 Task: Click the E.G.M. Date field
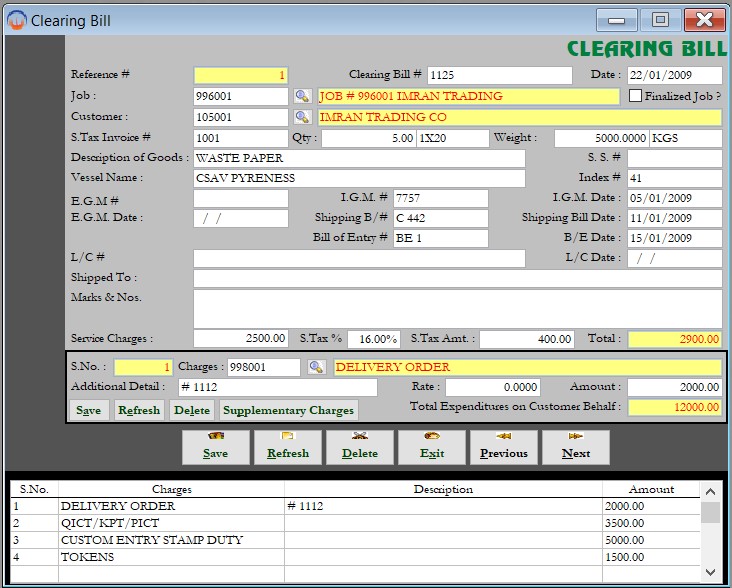[x=241, y=218]
